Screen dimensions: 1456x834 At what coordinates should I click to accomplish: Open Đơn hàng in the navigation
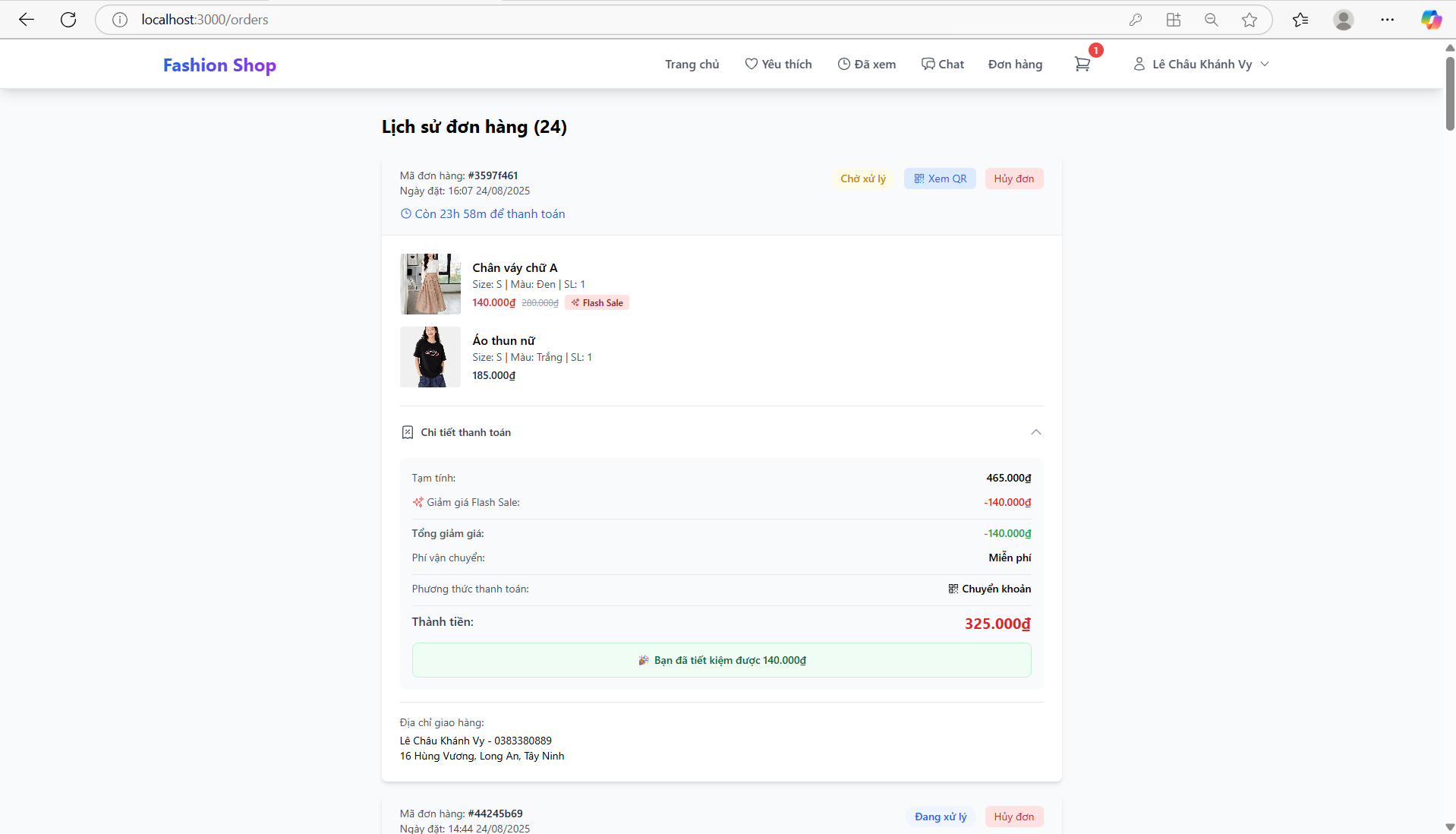point(1015,64)
